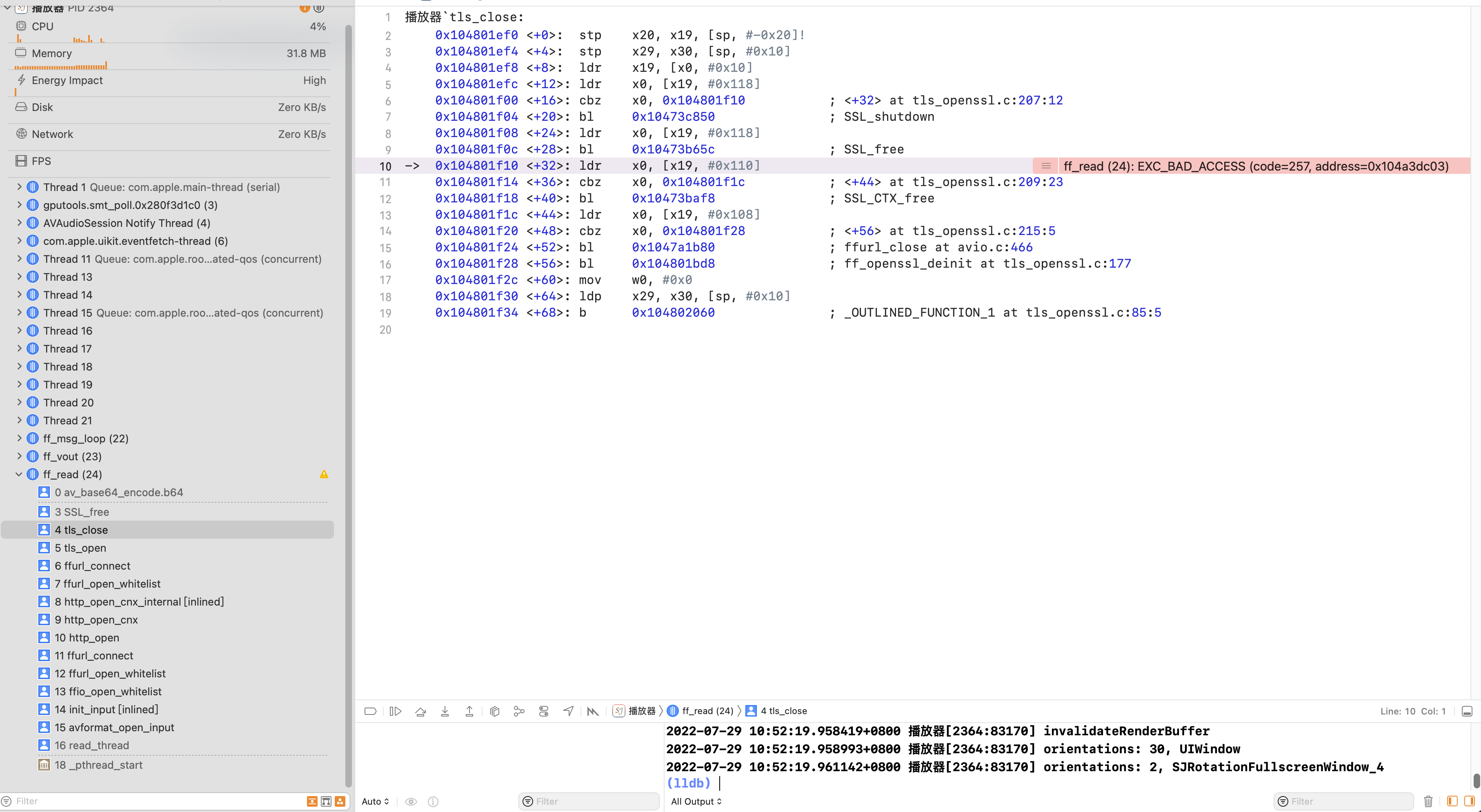Select stack frame 5 tls_open
The image size is (1481, 812).
point(80,548)
